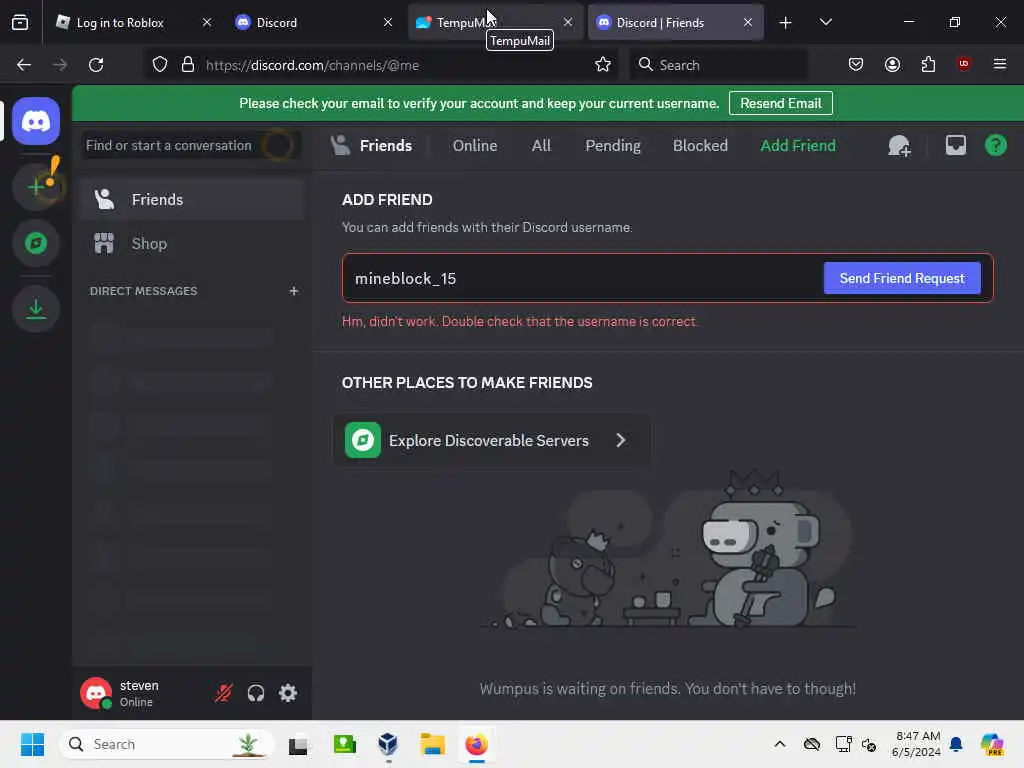Add a server with the plus icon

36,187
